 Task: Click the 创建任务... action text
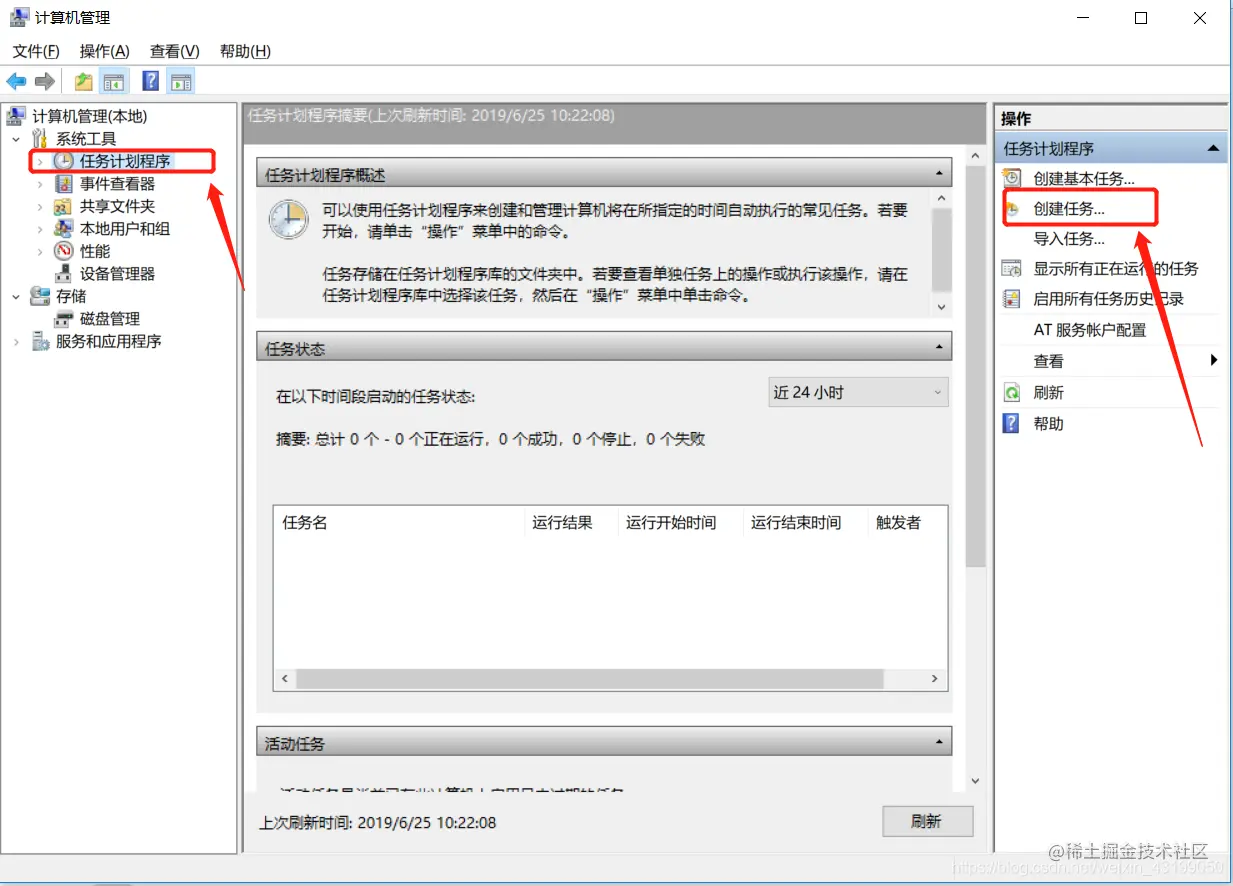tap(1069, 209)
